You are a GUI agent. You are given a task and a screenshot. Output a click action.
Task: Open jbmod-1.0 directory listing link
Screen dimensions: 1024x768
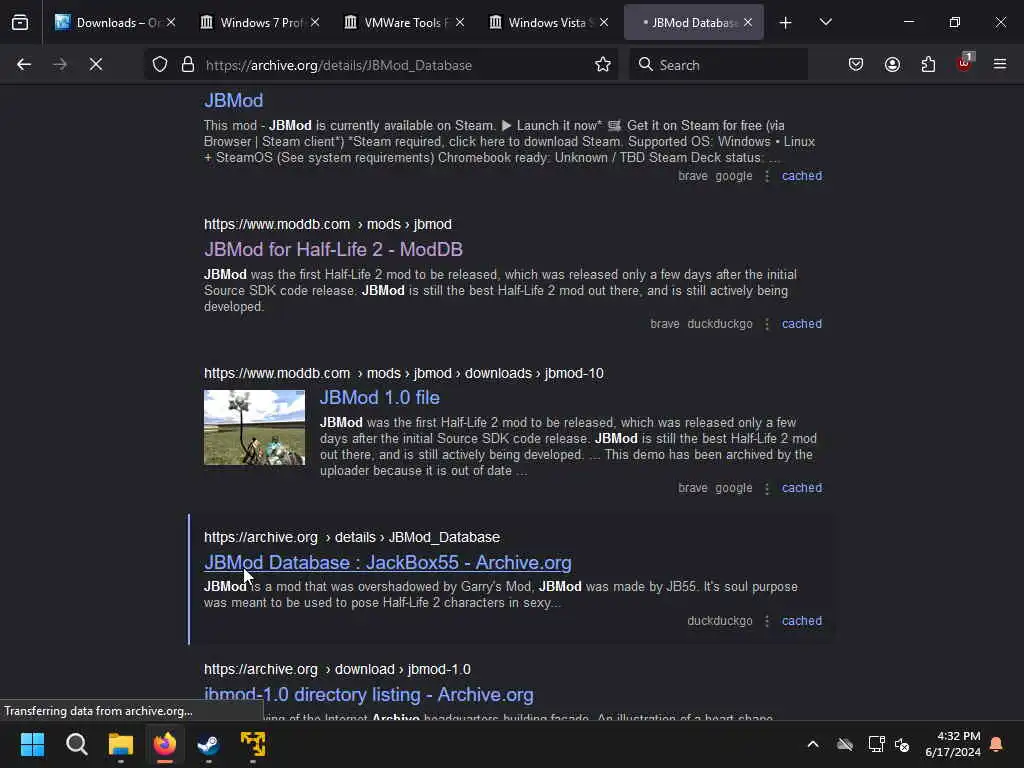(x=368, y=695)
